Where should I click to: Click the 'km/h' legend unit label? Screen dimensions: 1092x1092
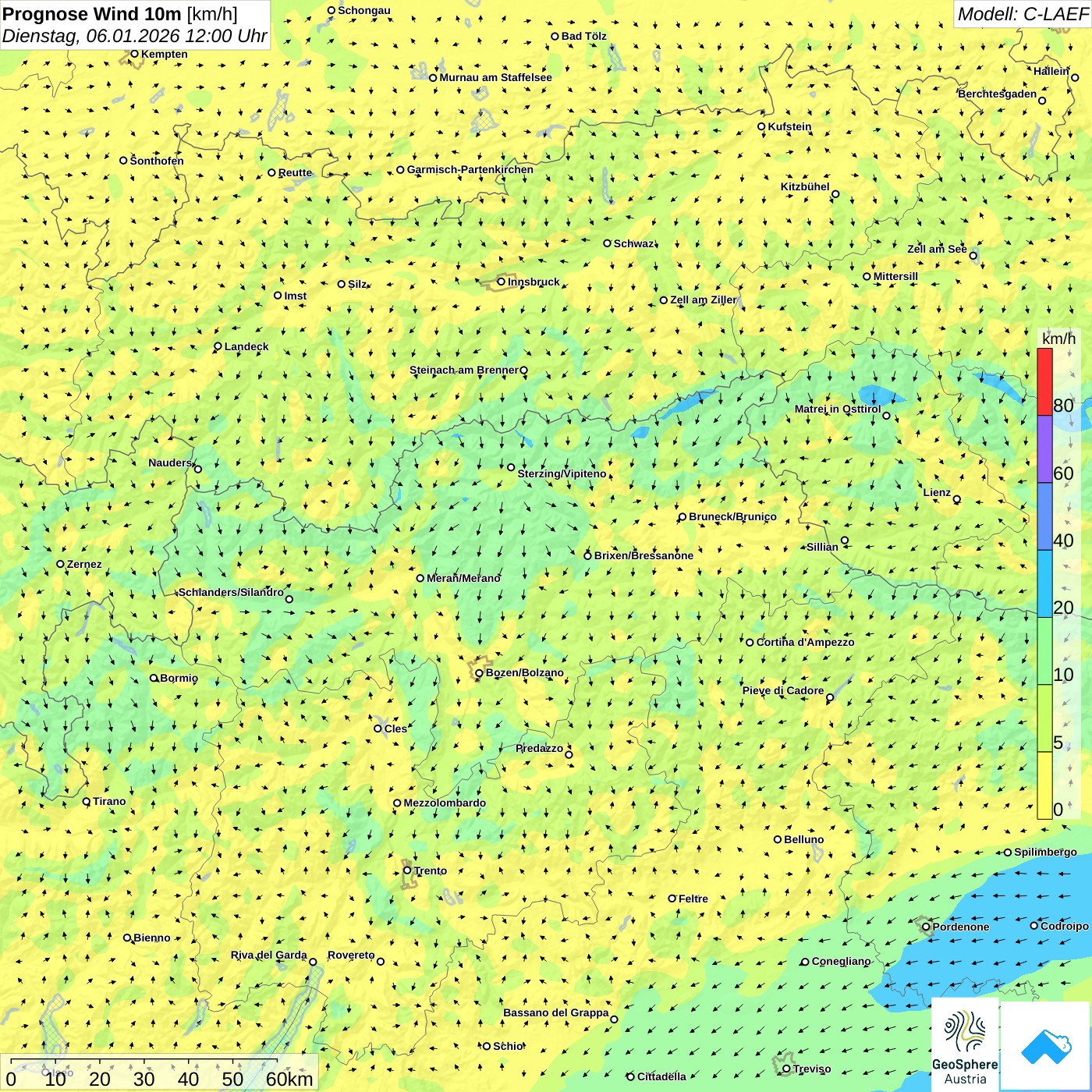point(1058,339)
